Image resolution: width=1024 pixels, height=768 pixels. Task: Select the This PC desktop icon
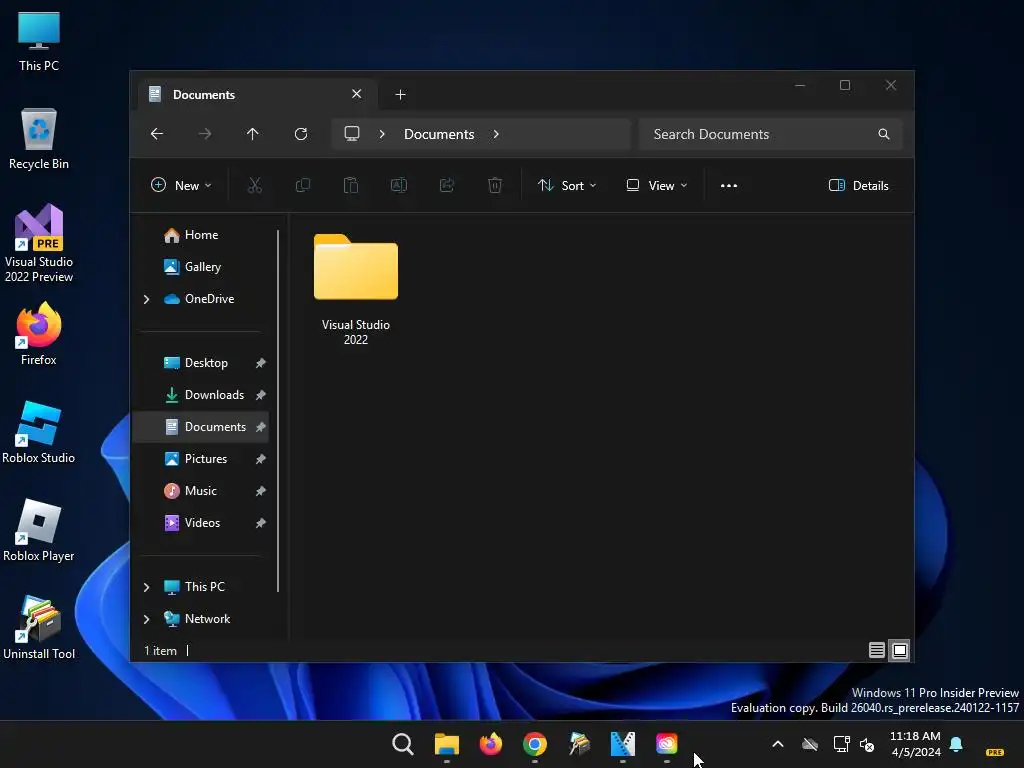point(39,41)
